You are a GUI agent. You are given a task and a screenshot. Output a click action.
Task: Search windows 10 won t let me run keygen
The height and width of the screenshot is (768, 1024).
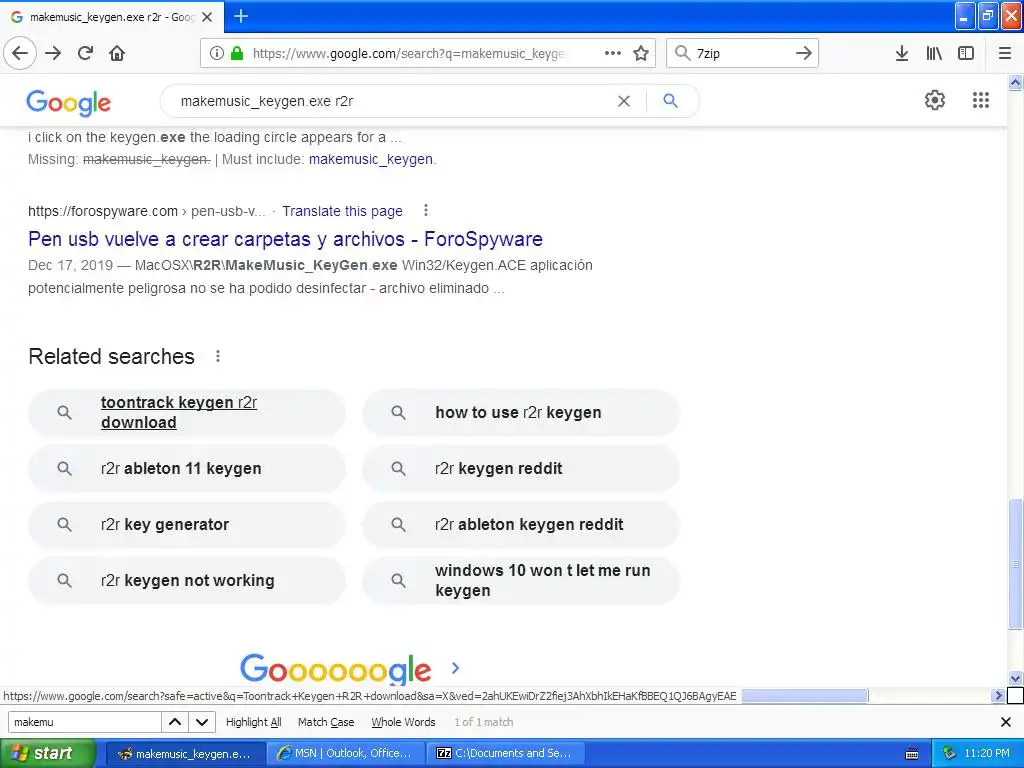521,580
